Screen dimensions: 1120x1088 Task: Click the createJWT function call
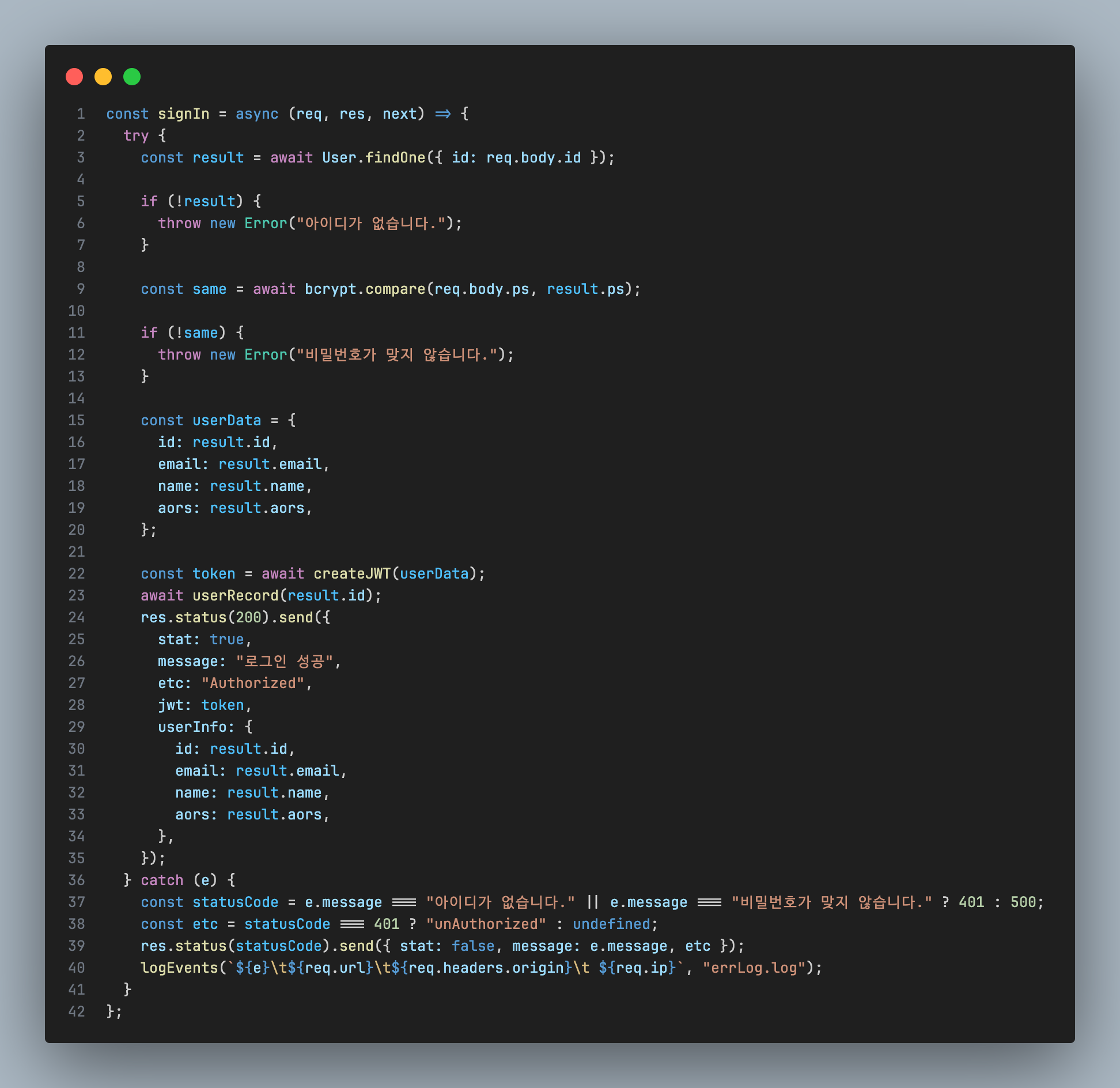(351, 574)
